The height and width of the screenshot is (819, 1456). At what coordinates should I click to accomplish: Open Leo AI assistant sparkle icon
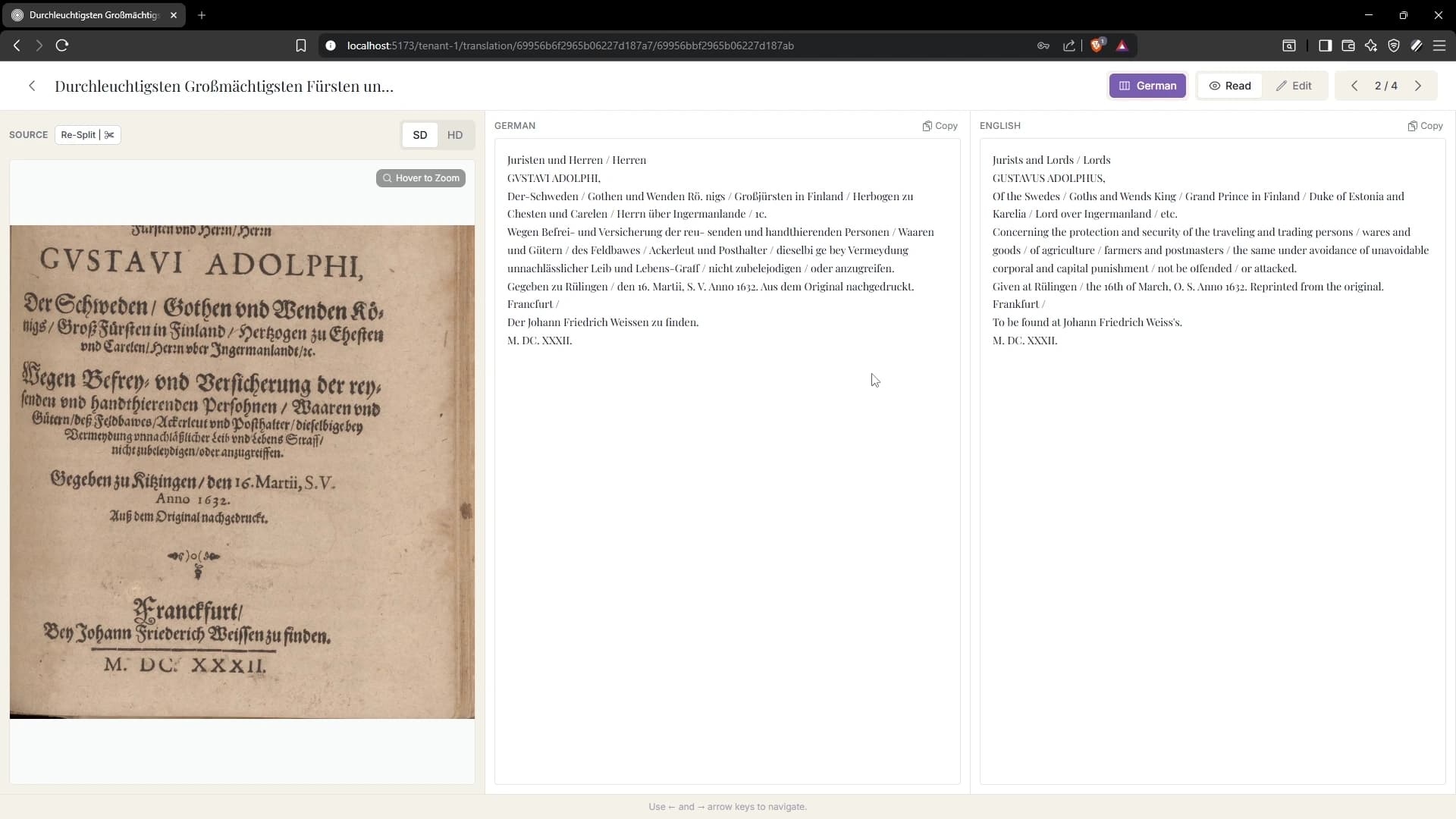[x=1371, y=45]
